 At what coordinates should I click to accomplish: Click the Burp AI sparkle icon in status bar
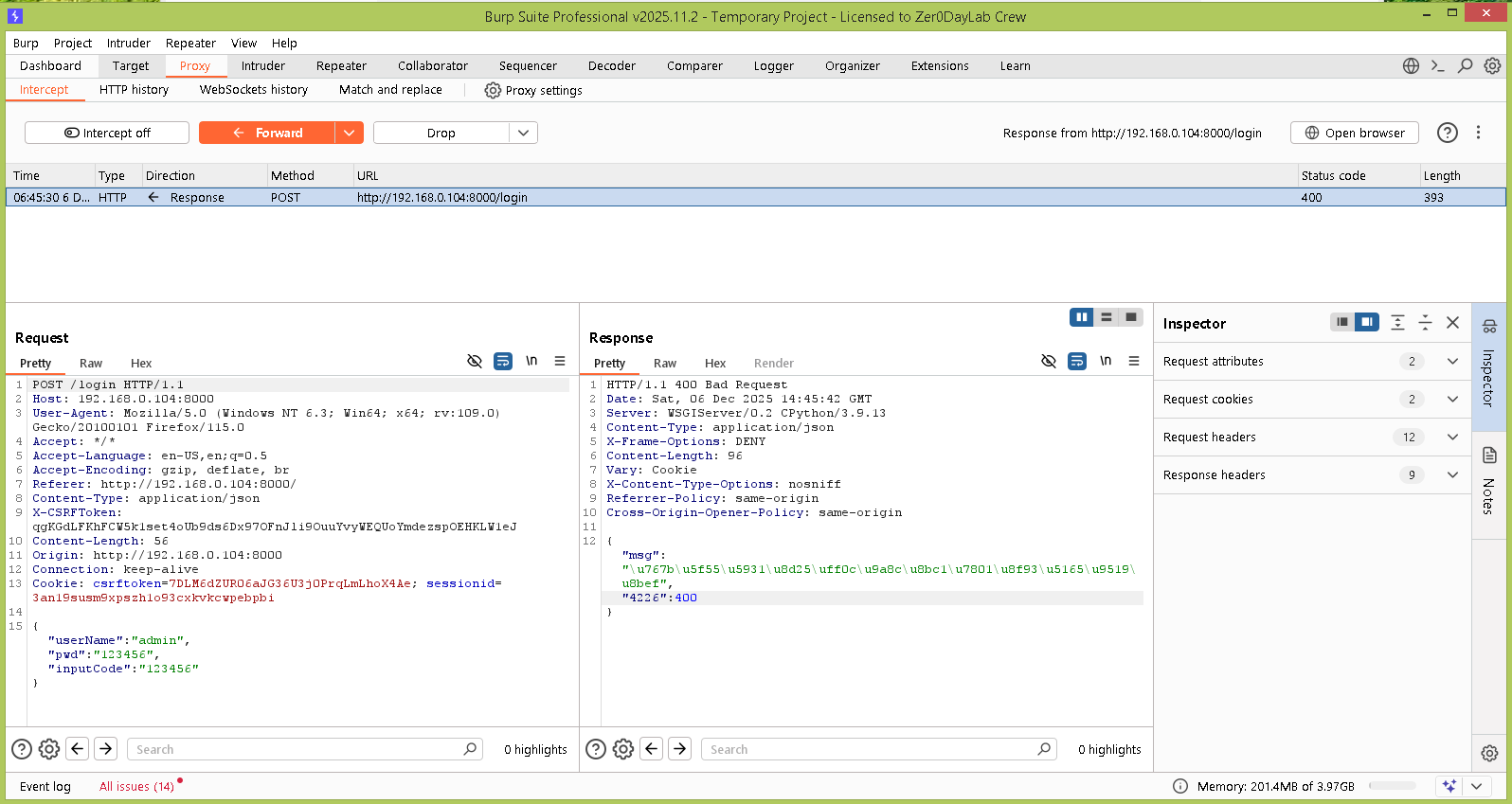coord(1449,786)
